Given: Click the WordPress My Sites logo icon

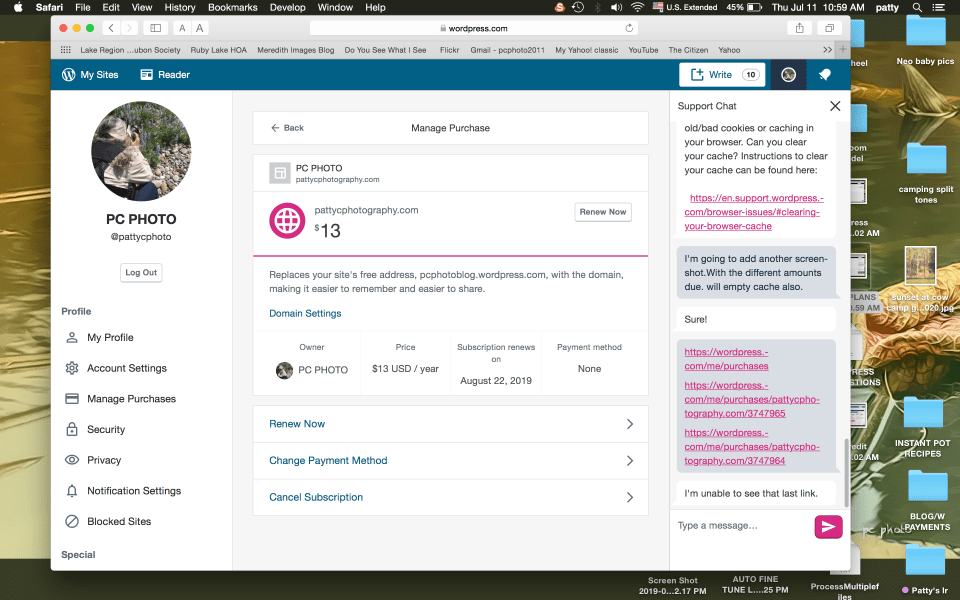Looking at the screenshot, I should click(69, 75).
